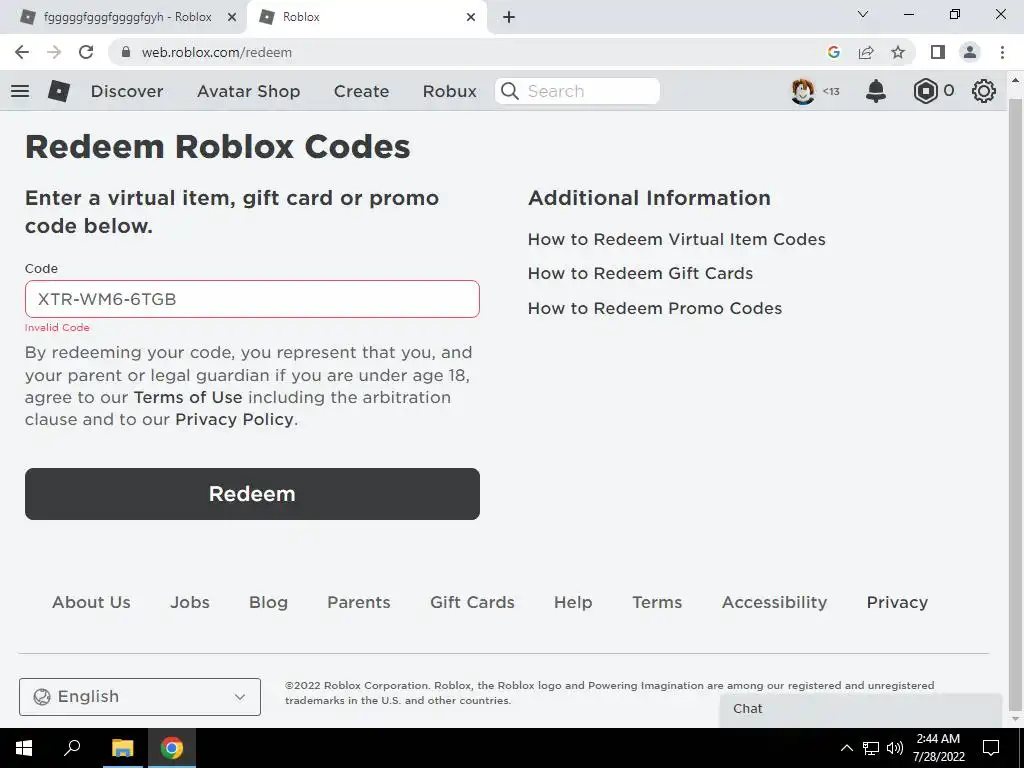Show hidden system tray icons
This screenshot has width=1024, height=768.
846,748
